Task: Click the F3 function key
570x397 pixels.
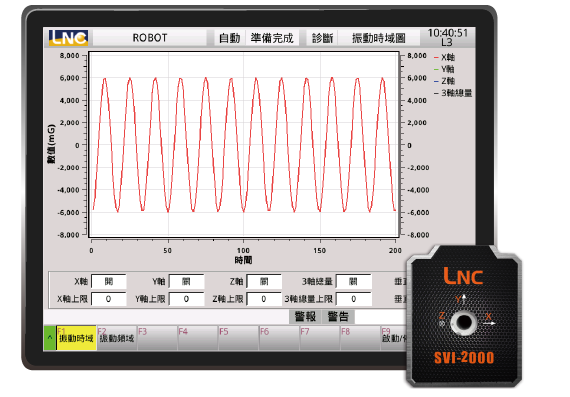Action: [x=157, y=338]
